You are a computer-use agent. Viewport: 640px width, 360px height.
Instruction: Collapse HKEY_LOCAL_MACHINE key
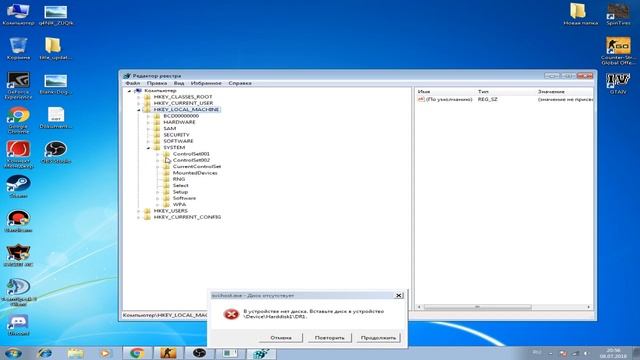click(139, 110)
